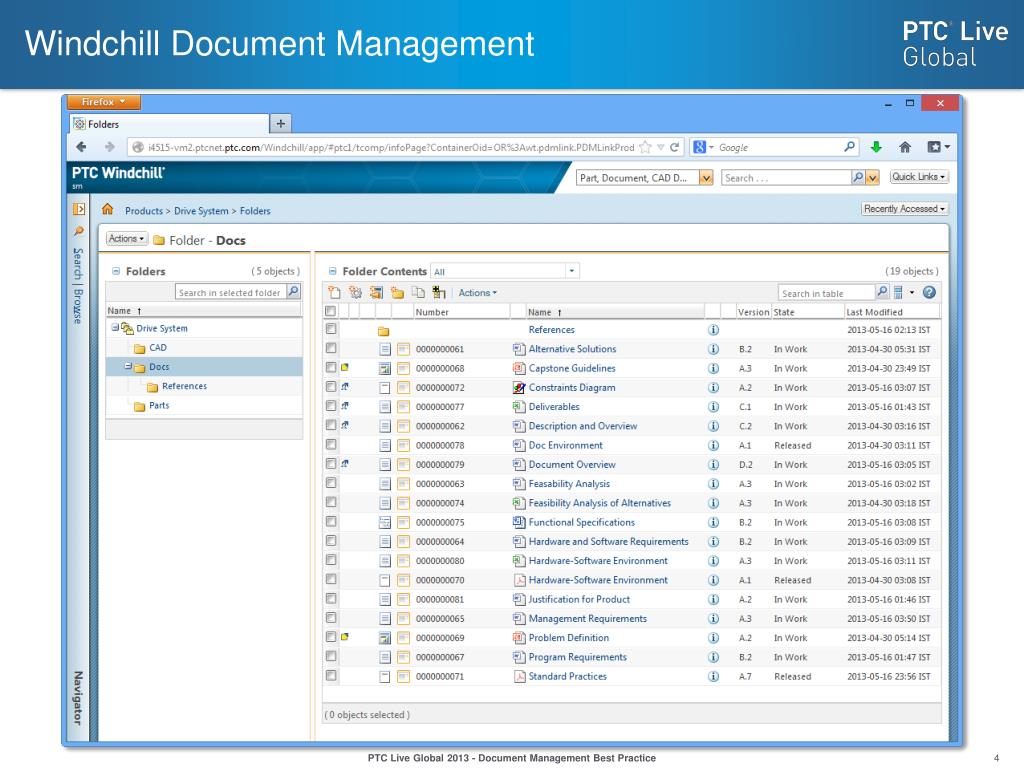Screen dimensions: 1024x768
Task: Toggle the select-all checkbox in table header
Action: [331, 312]
